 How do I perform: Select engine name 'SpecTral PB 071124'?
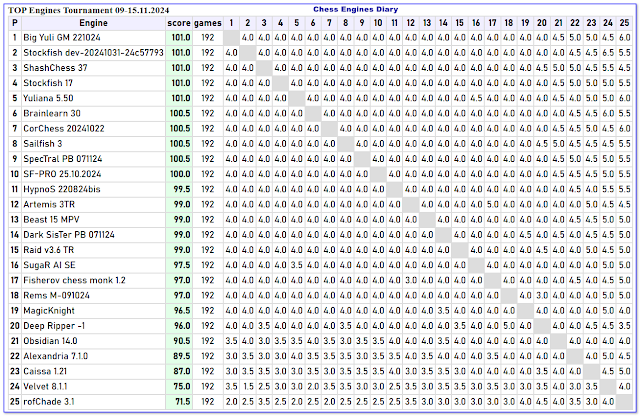point(63,159)
